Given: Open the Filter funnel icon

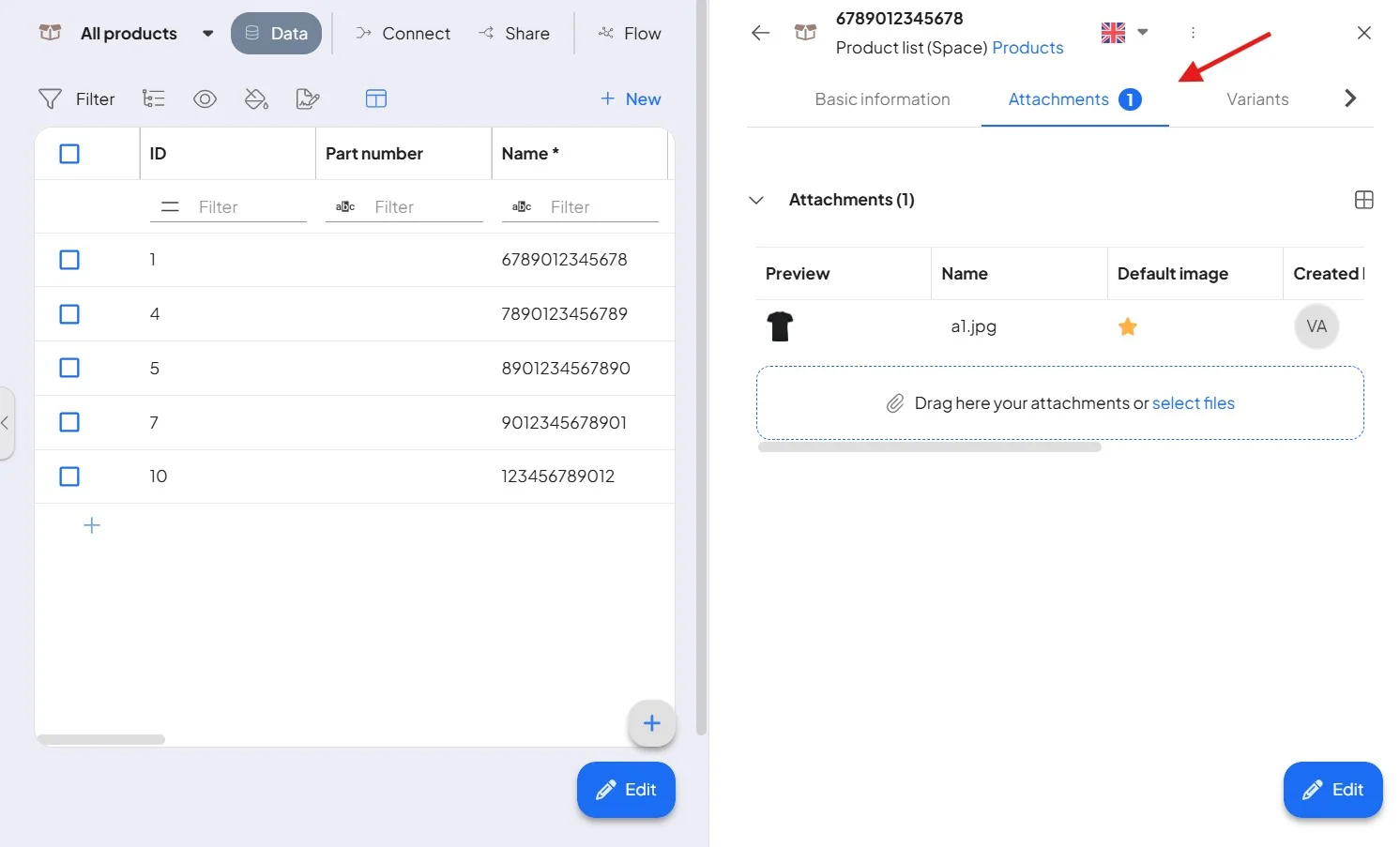Looking at the screenshot, I should coord(50,98).
